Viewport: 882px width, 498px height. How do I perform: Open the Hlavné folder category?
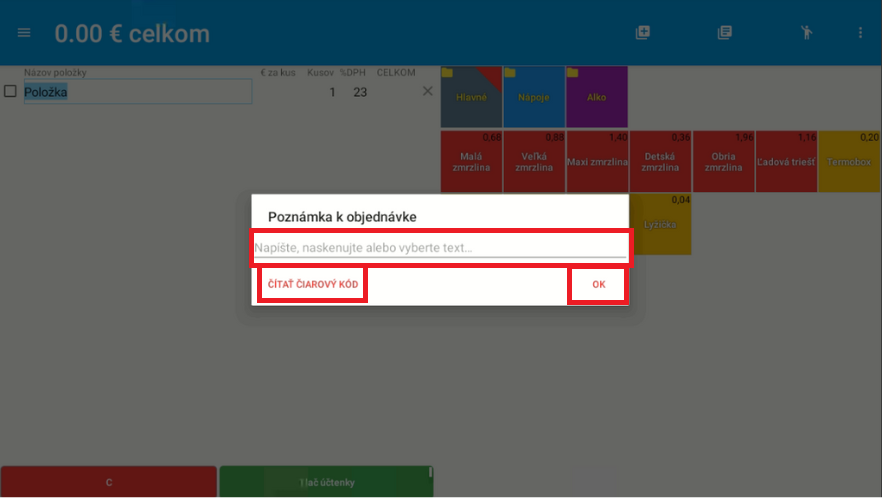point(471,97)
